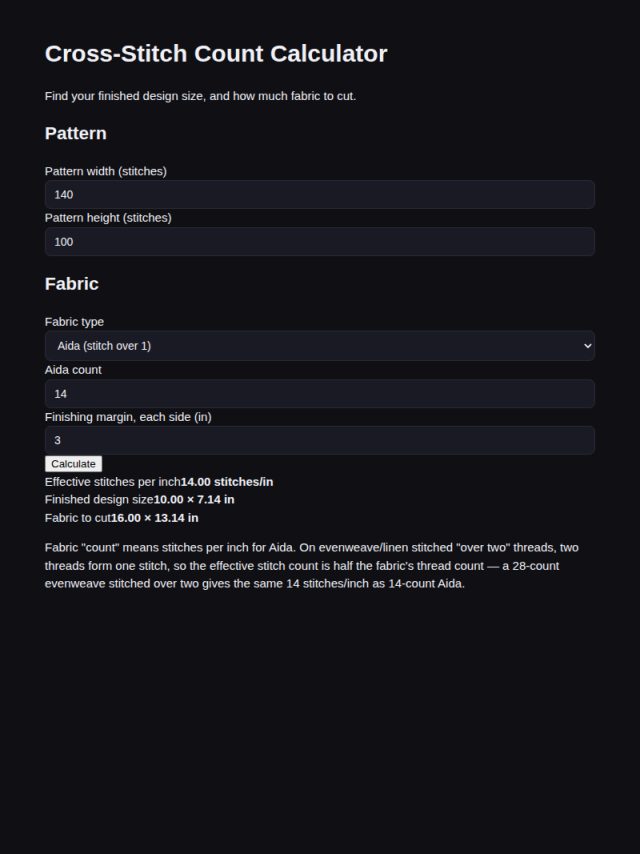This screenshot has width=640, height=854.
Task: Click the "Pattern width (stitches)" label
Action: (106, 171)
